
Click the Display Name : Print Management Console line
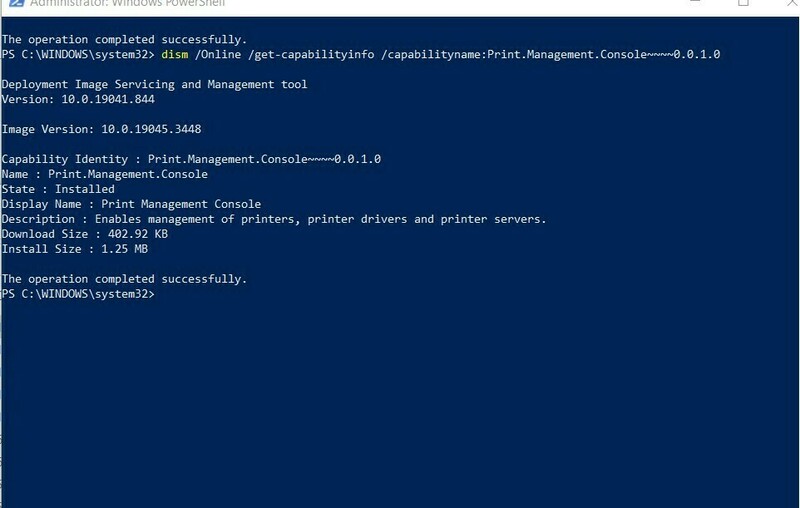[131, 204]
